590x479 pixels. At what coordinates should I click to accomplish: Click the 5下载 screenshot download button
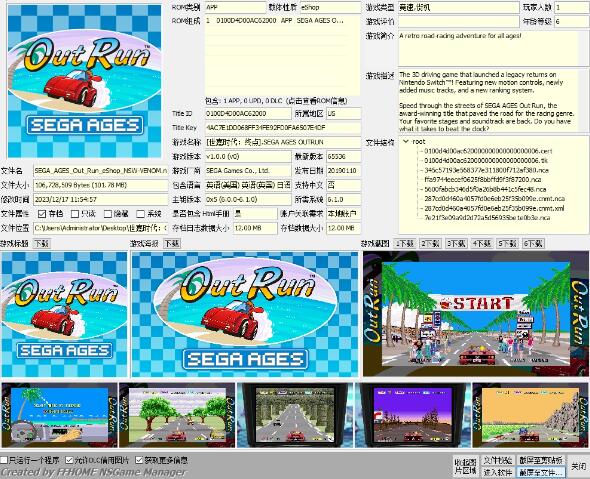pos(507,243)
